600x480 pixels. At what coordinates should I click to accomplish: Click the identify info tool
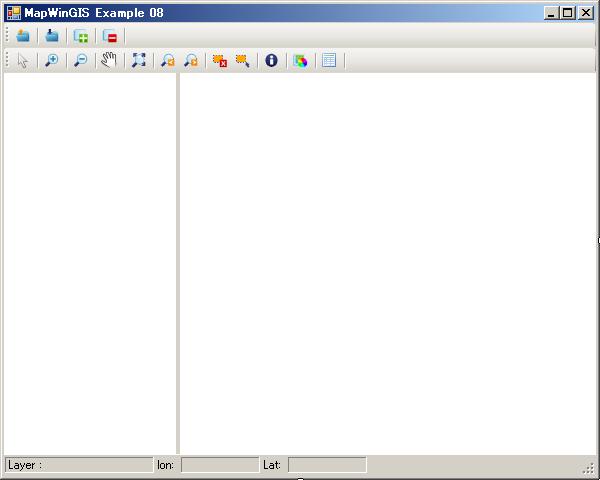(x=271, y=60)
